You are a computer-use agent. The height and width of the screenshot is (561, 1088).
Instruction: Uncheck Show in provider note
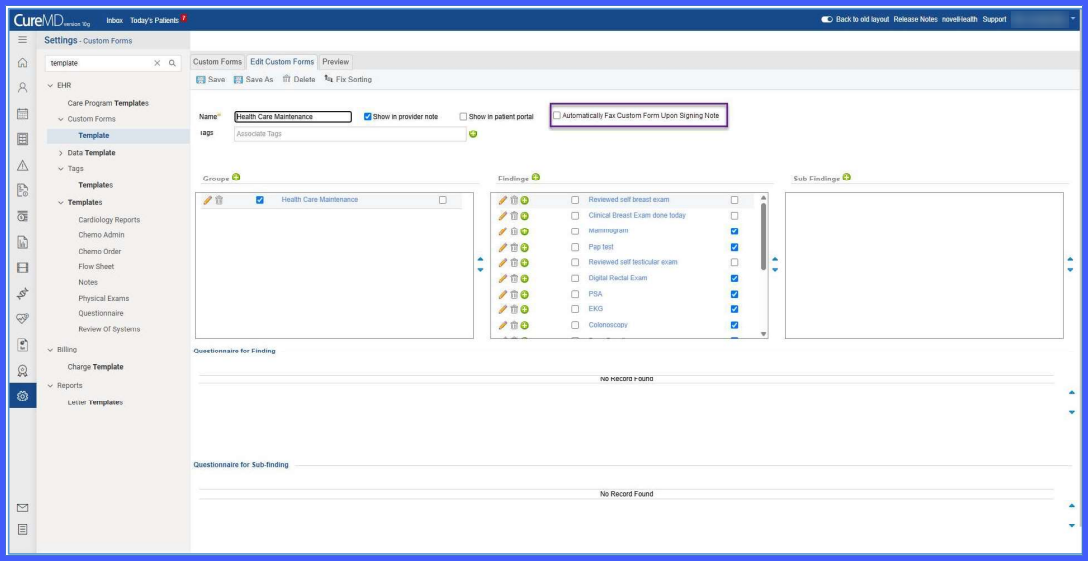pyautogui.click(x=368, y=117)
